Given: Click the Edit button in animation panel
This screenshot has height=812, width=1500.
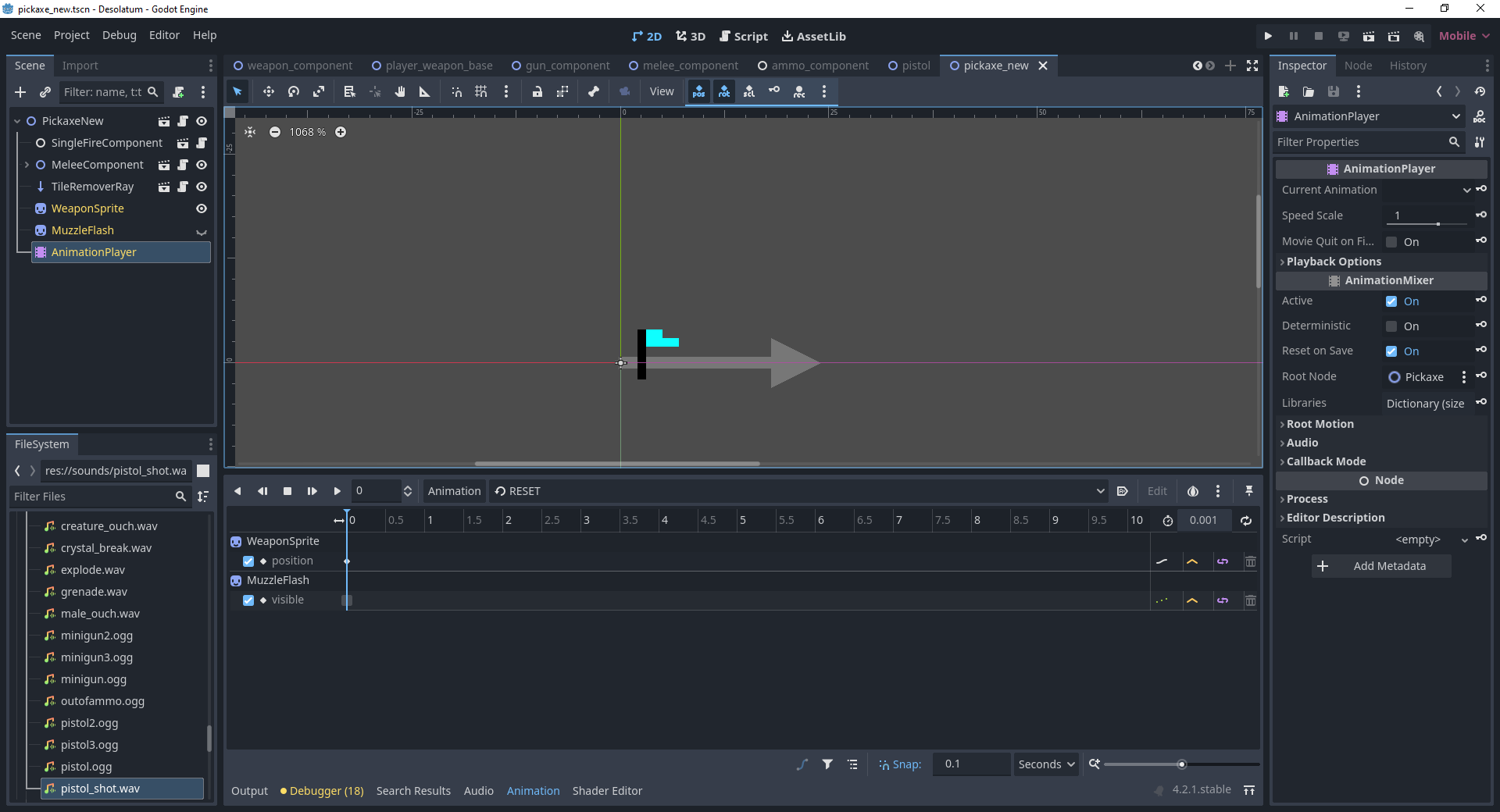Looking at the screenshot, I should click(1157, 491).
